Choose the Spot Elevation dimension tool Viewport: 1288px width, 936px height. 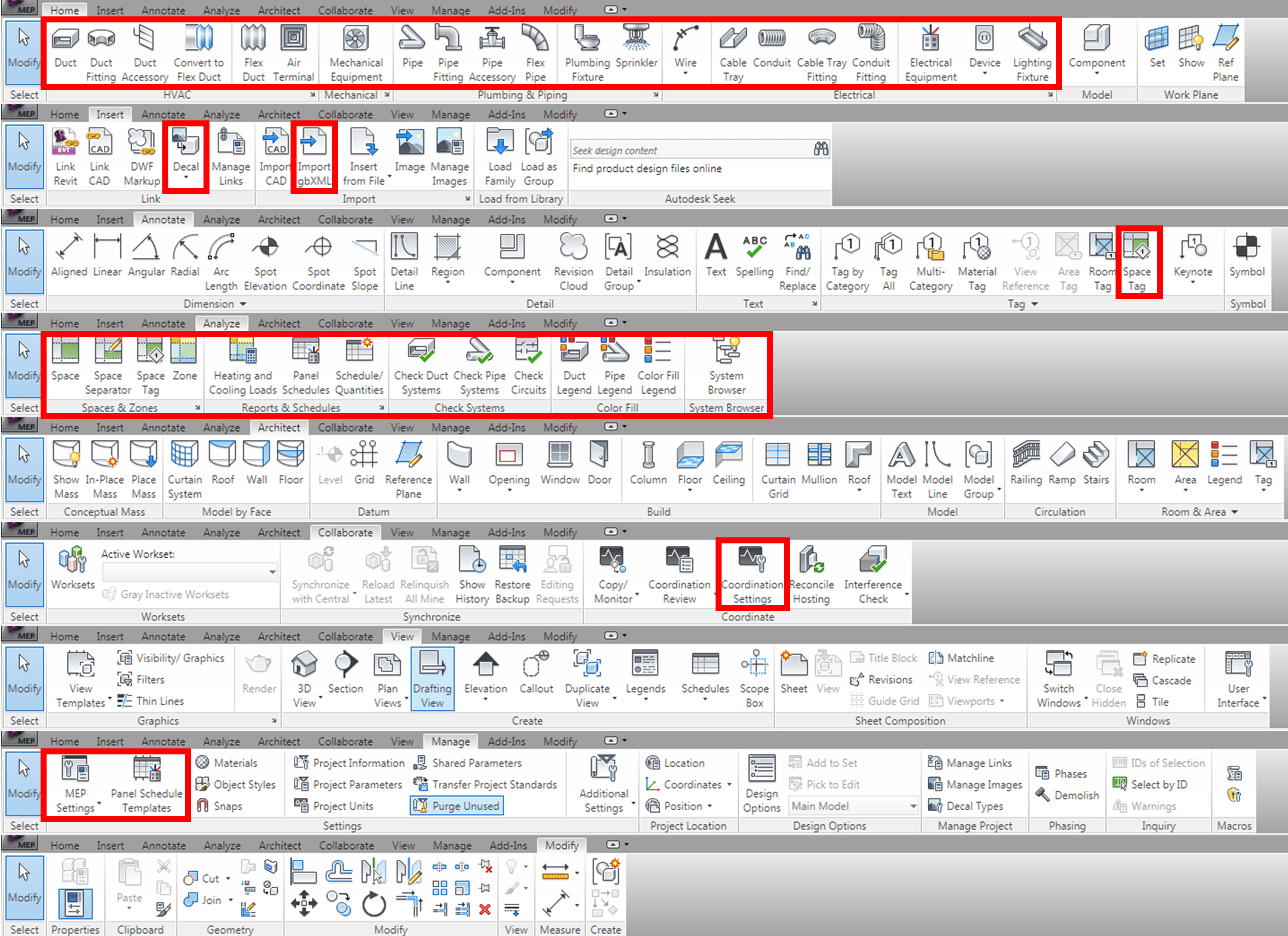click(265, 262)
